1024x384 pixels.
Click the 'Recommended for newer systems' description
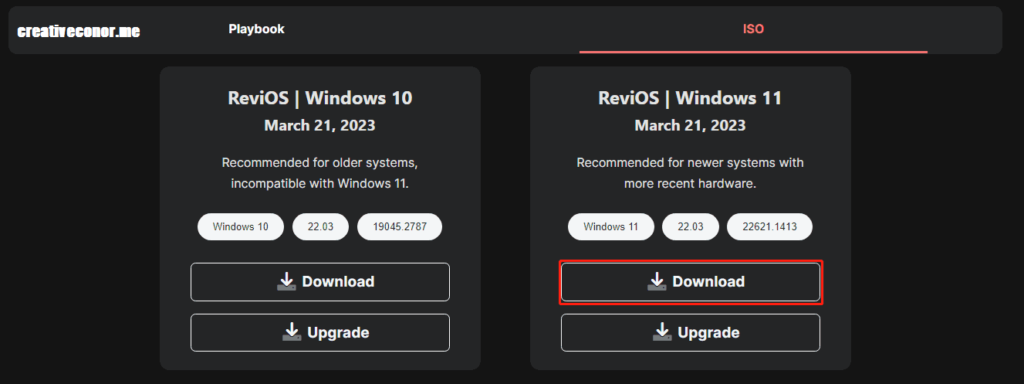coord(690,173)
